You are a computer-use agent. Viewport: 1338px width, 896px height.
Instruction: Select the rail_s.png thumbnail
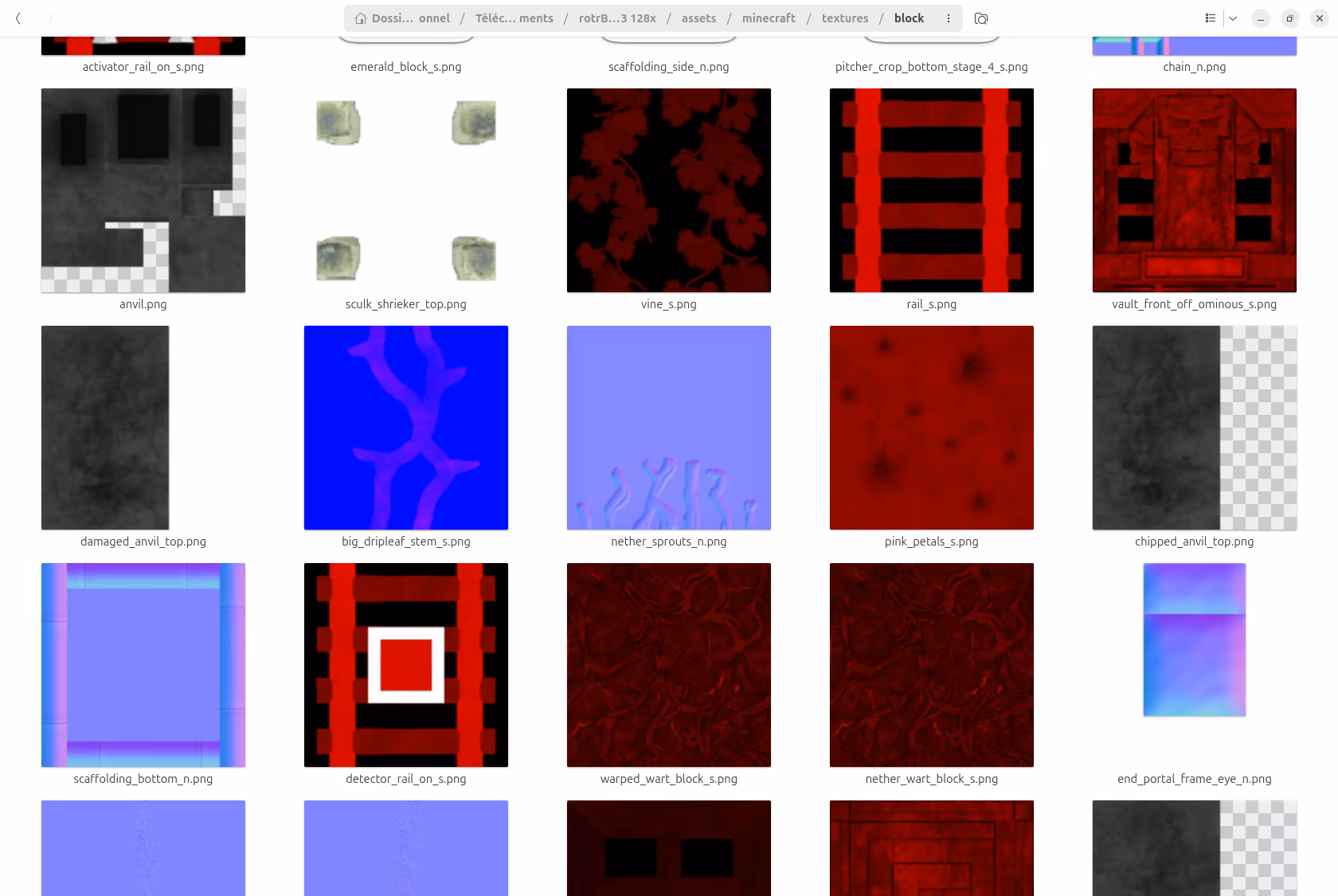point(932,190)
